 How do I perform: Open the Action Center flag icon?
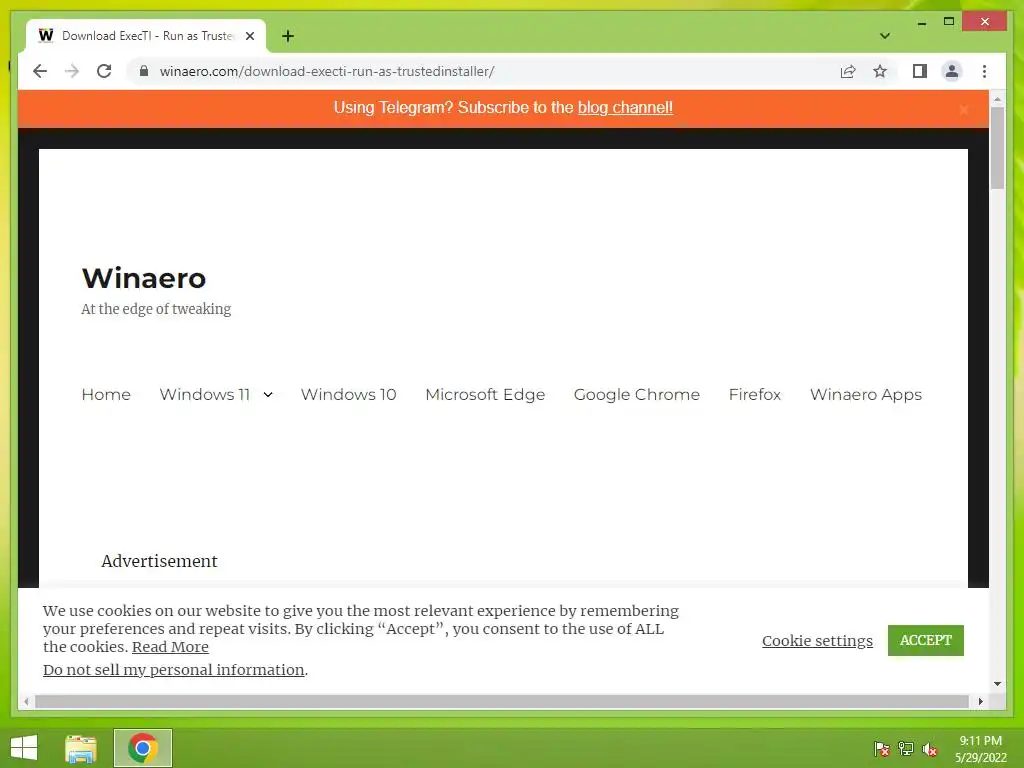[881, 749]
